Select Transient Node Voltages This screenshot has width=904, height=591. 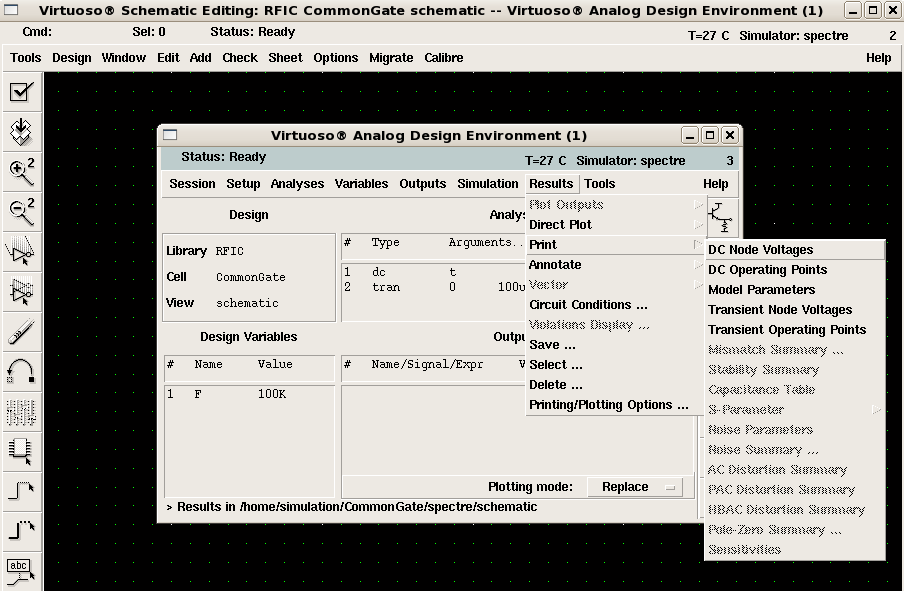pos(795,310)
